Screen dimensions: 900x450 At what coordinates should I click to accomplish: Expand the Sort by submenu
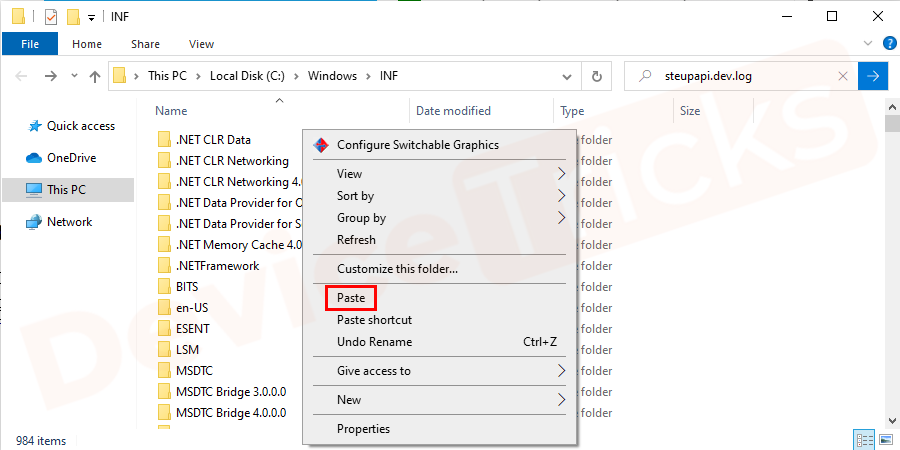coord(439,196)
